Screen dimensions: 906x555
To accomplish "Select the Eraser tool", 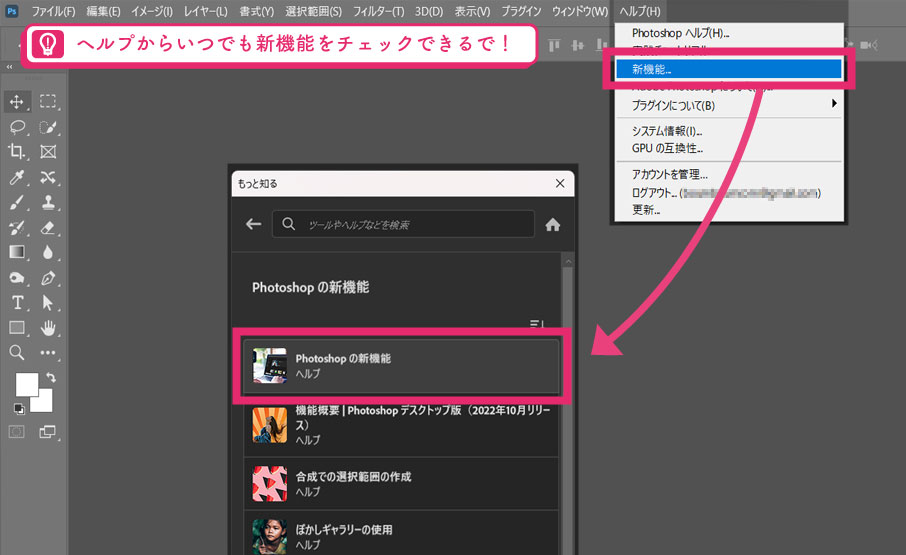I will (x=48, y=228).
